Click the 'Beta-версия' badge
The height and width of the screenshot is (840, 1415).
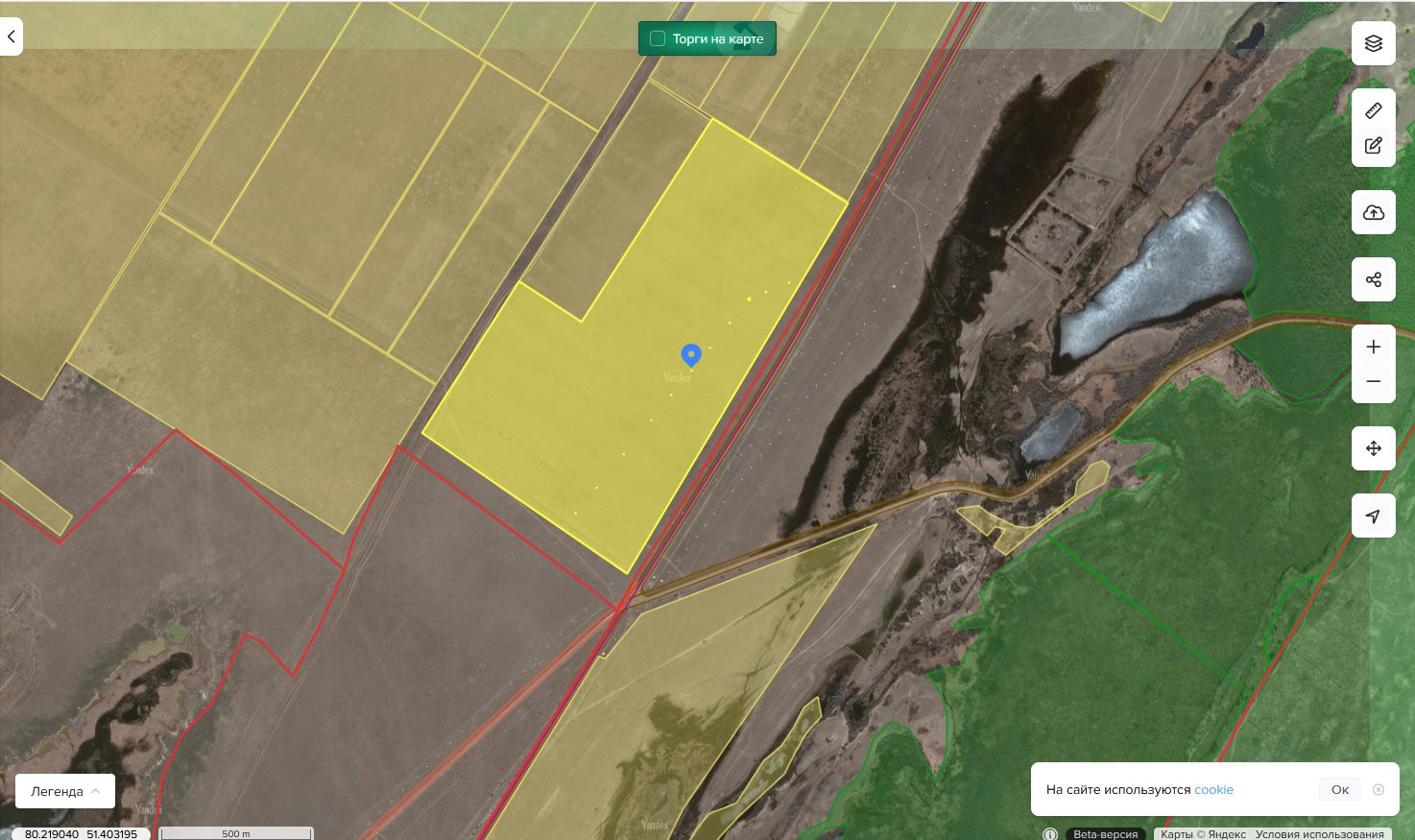pos(1106,834)
